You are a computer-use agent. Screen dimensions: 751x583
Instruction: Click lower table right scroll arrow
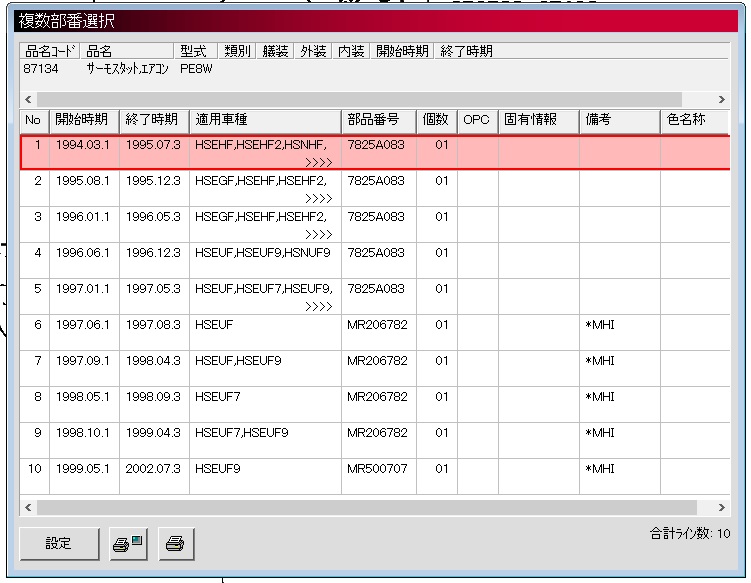(x=721, y=507)
